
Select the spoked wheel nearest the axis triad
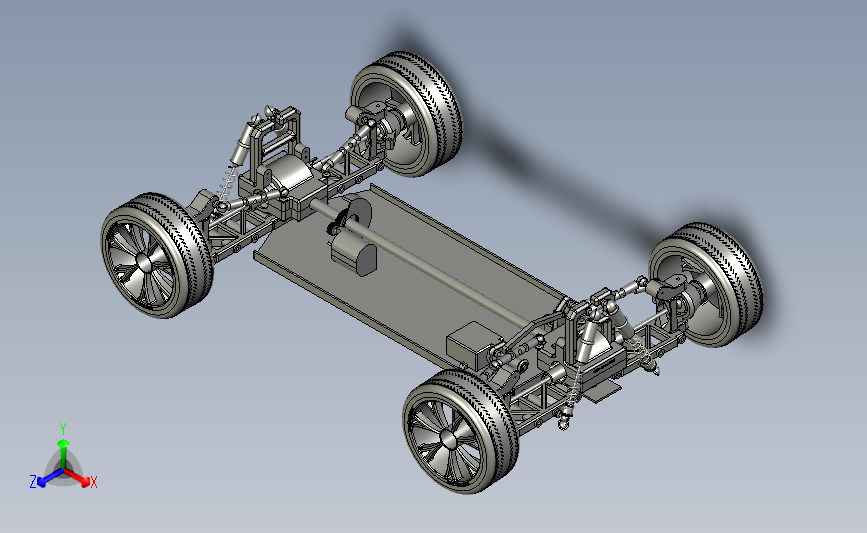point(156,255)
